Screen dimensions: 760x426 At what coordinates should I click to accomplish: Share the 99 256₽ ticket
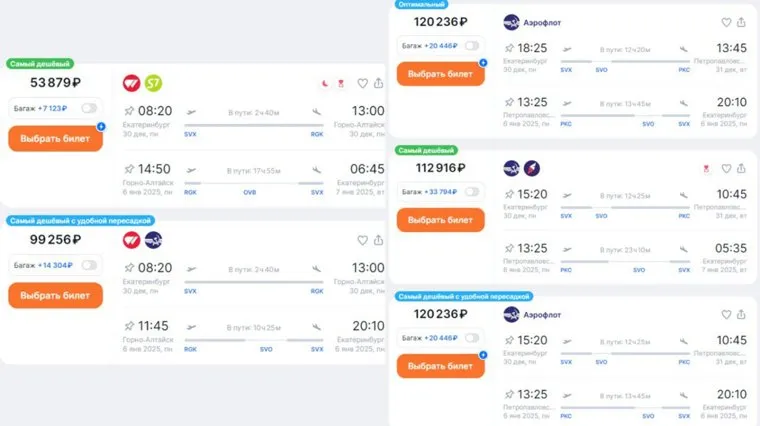coord(379,240)
